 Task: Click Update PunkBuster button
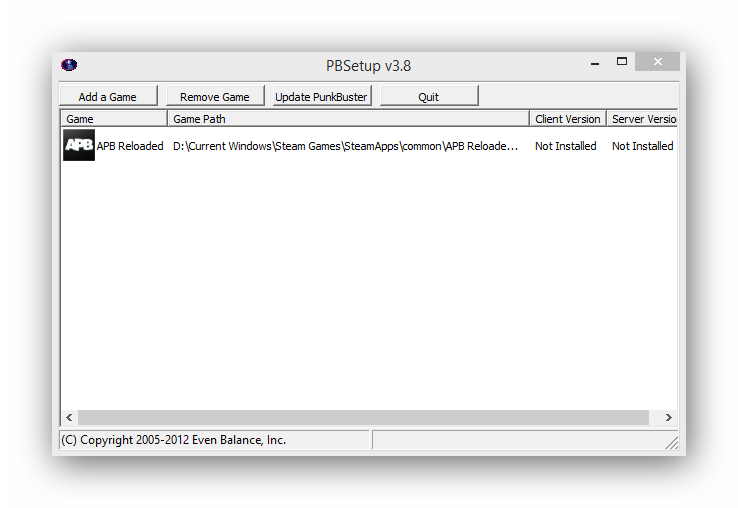tap(322, 97)
